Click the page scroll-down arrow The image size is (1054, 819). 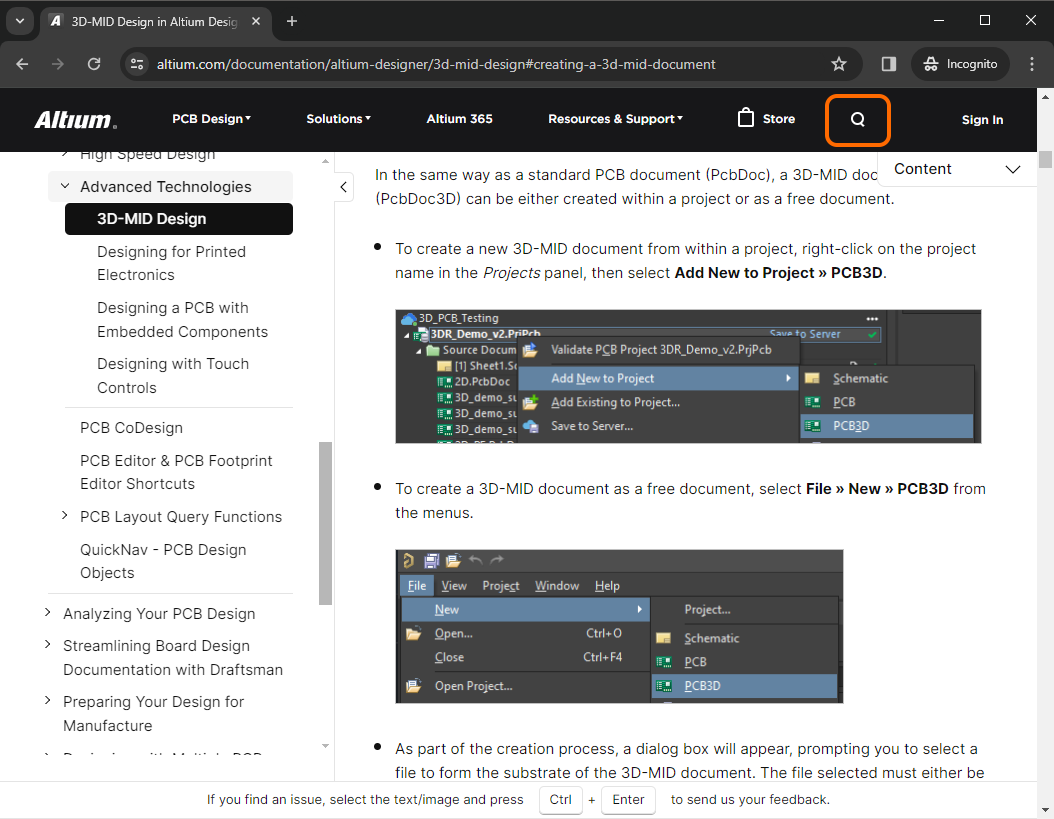click(x=1045, y=810)
